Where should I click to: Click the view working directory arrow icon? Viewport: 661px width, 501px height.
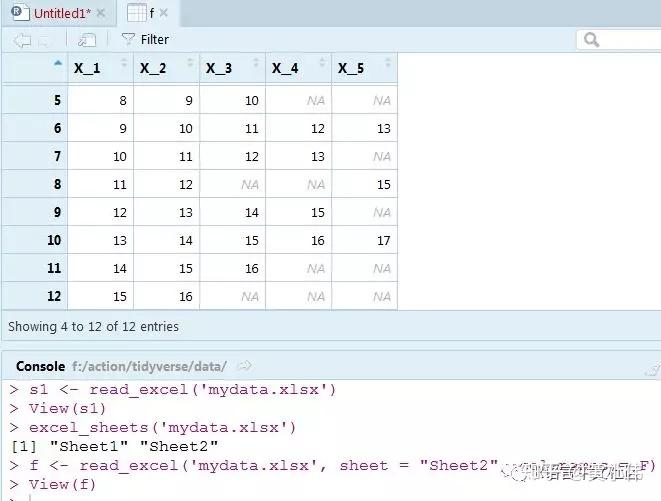(x=244, y=366)
